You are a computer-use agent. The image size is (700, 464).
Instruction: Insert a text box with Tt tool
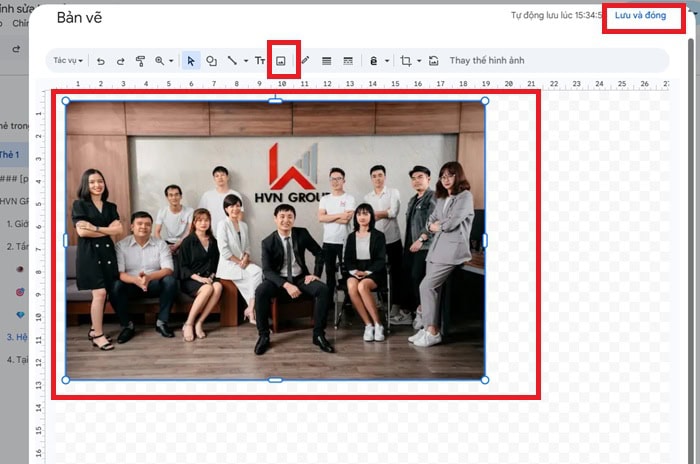point(260,61)
